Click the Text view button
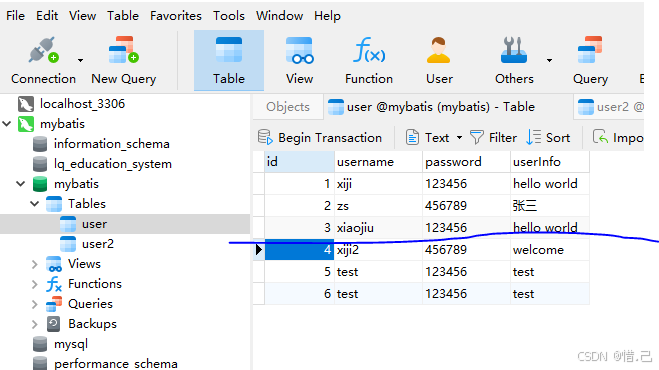The width and height of the screenshot is (659, 370). coord(427,137)
